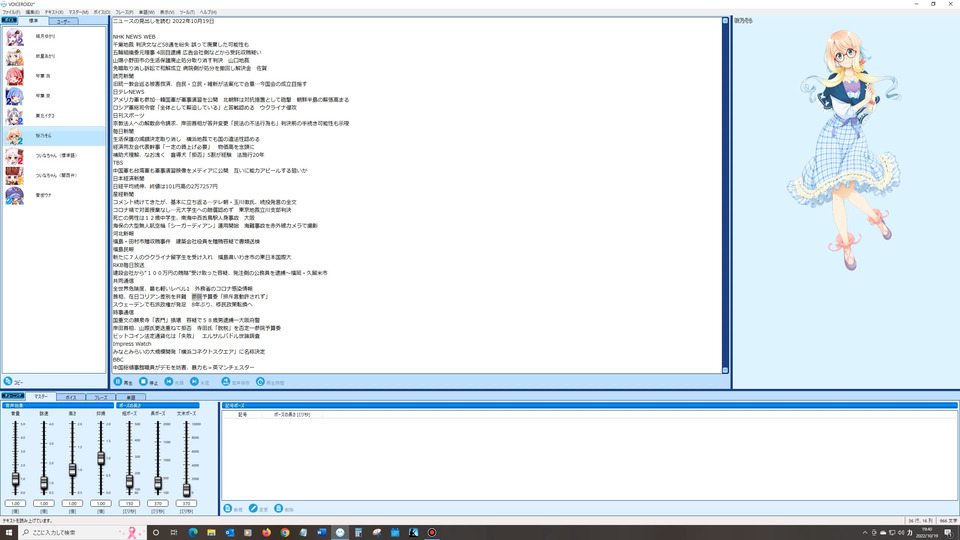The width and height of the screenshot is (960, 540).
Task: Switch to the 標準 voice list tab
Action: (x=33, y=21)
